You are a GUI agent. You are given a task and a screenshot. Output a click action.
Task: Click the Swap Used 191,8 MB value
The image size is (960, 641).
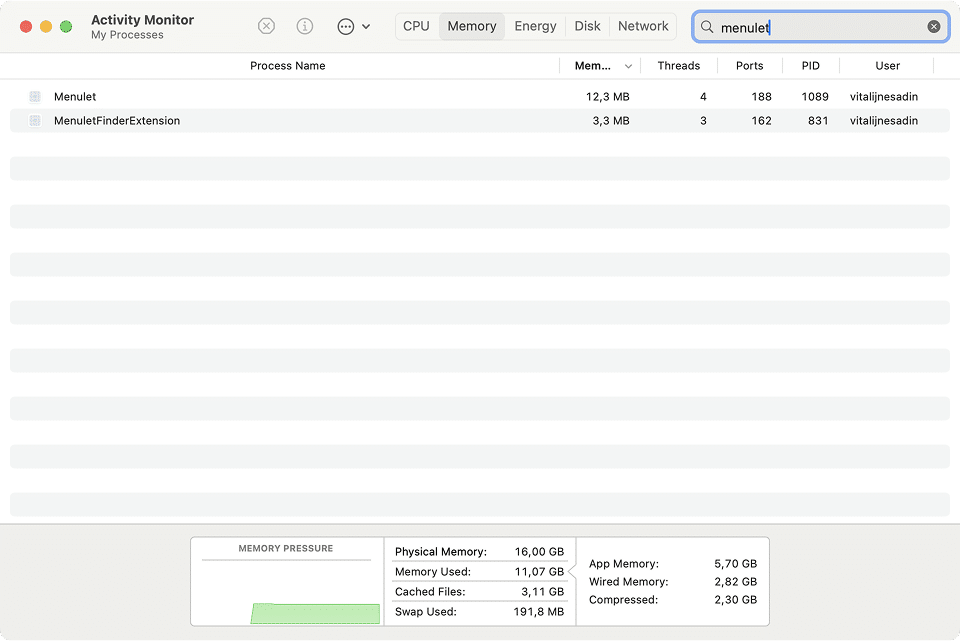coord(538,612)
